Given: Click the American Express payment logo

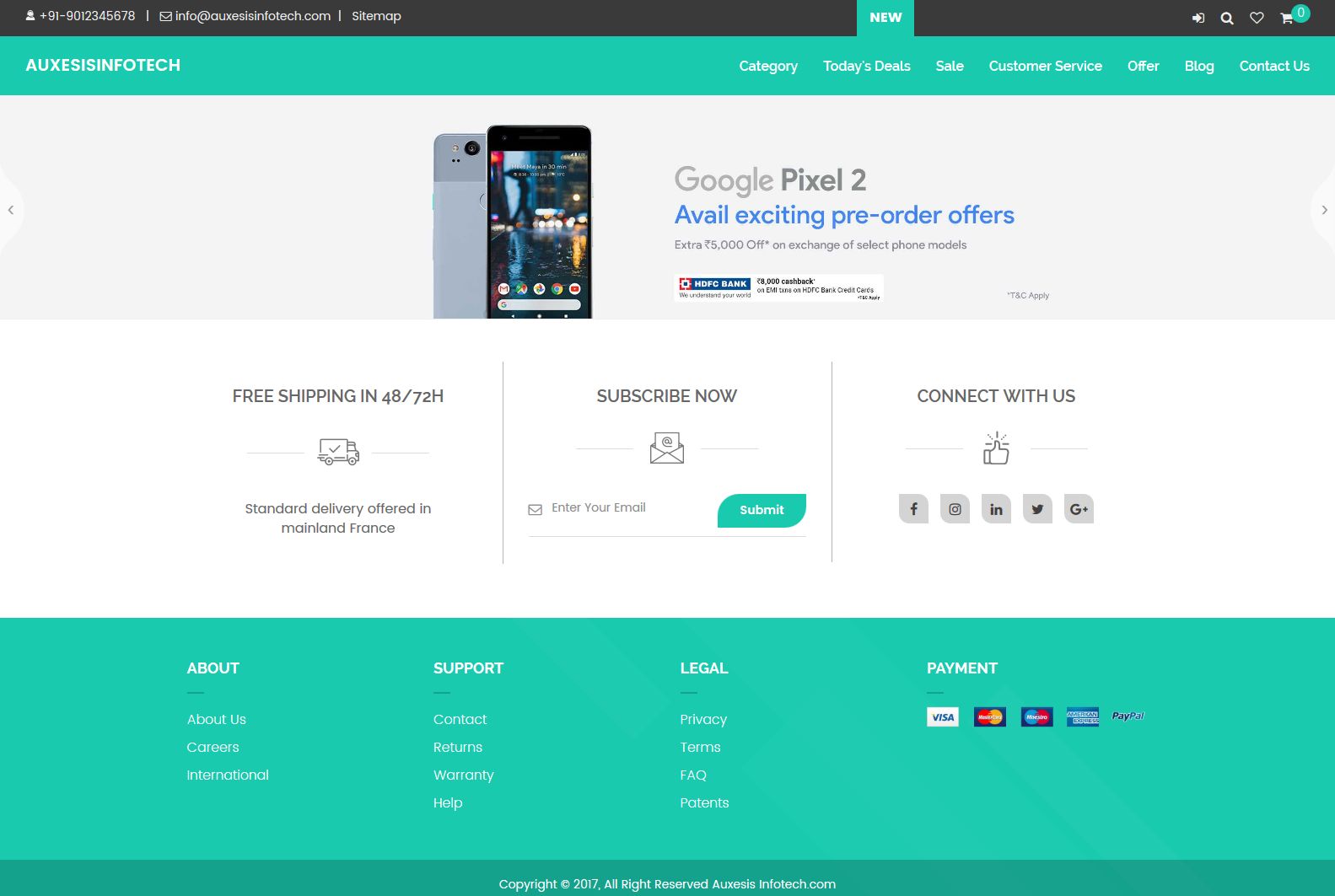Looking at the screenshot, I should (x=1083, y=717).
